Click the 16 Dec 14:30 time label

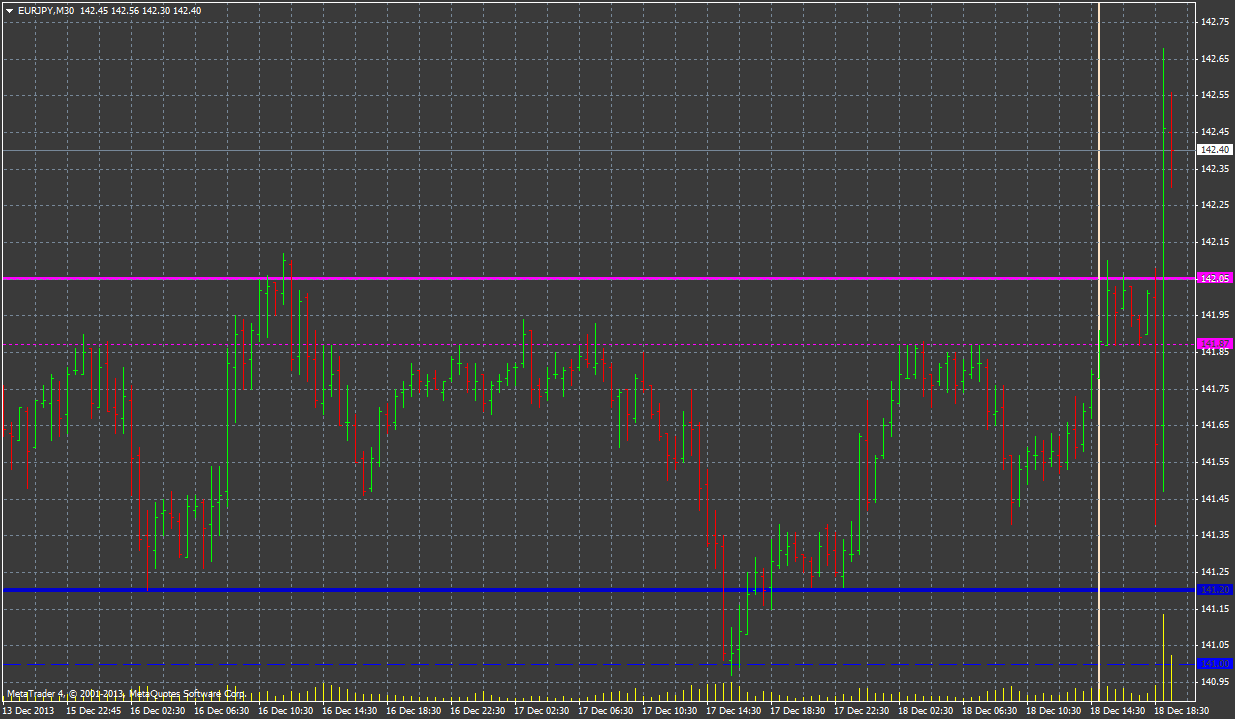(x=350, y=711)
